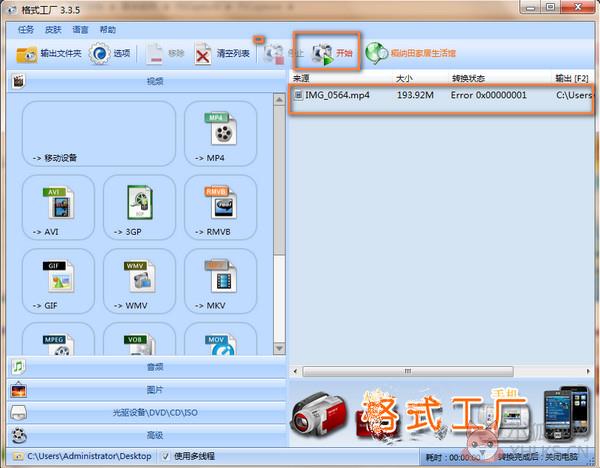Click the 耗时 elapsed time status entry
The image size is (600, 468).
(x=453, y=457)
